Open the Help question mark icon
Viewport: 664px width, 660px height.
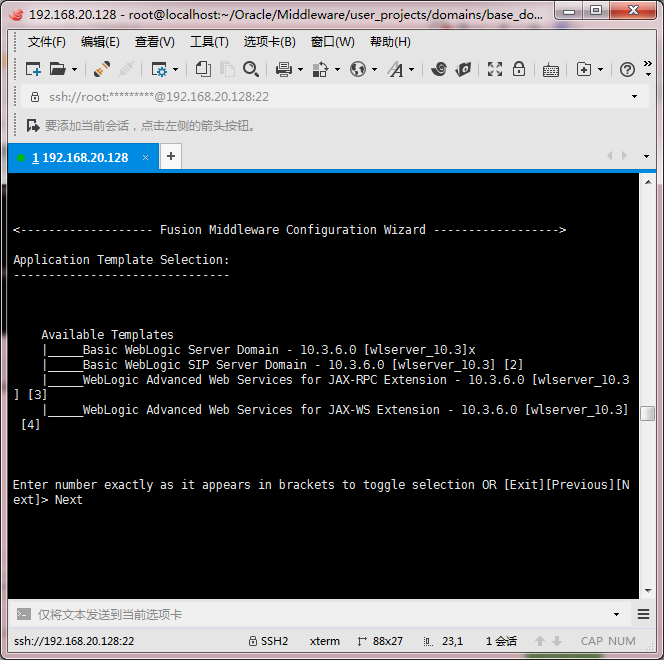pos(627,69)
